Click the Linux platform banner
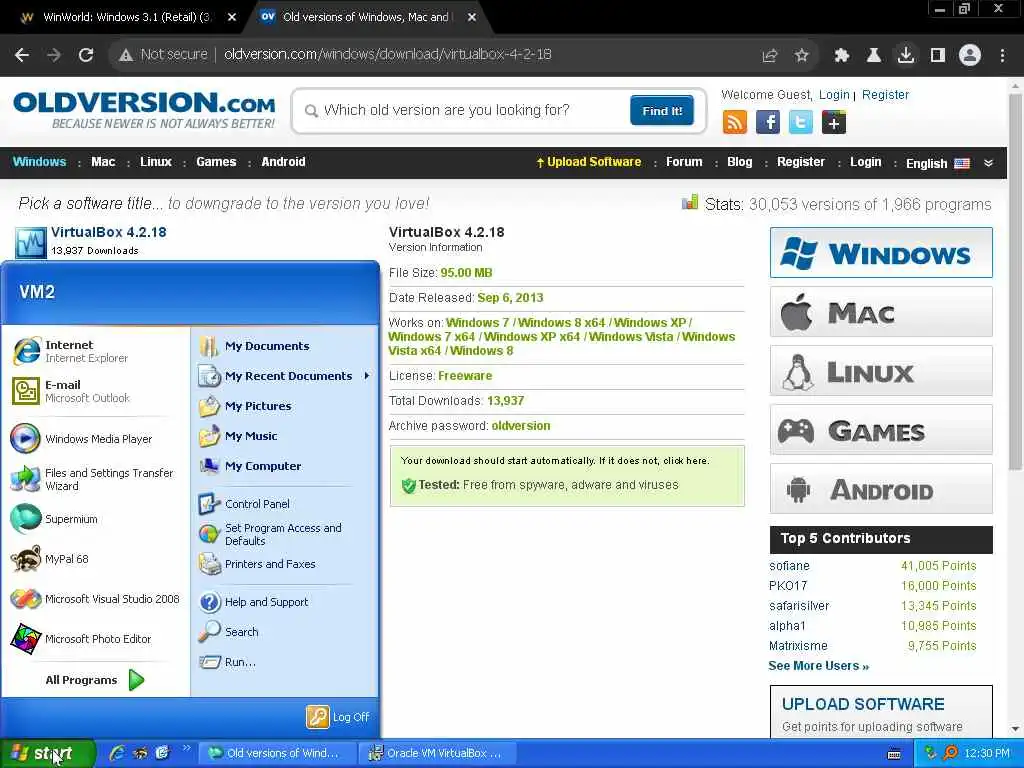The height and width of the screenshot is (768, 1024). tap(881, 371)
